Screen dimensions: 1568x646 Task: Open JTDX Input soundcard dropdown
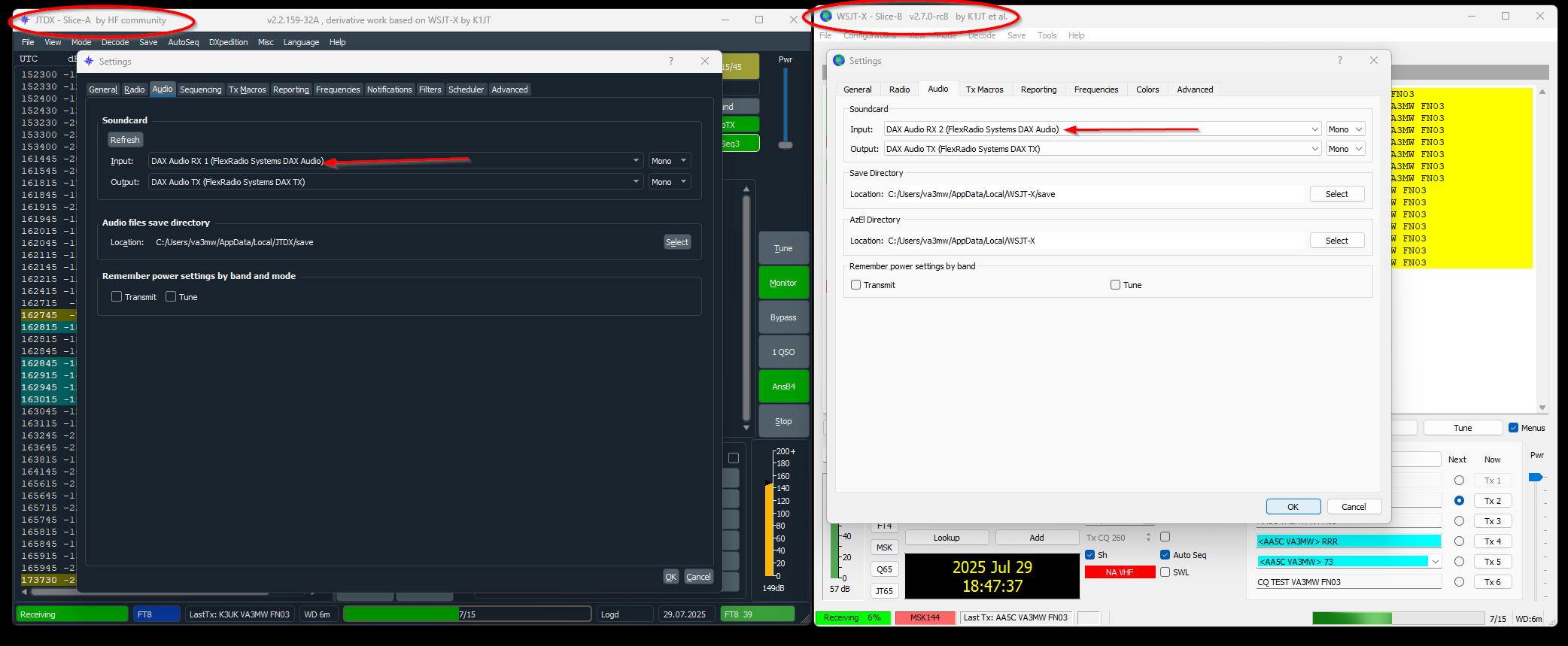tap(396, 161)
